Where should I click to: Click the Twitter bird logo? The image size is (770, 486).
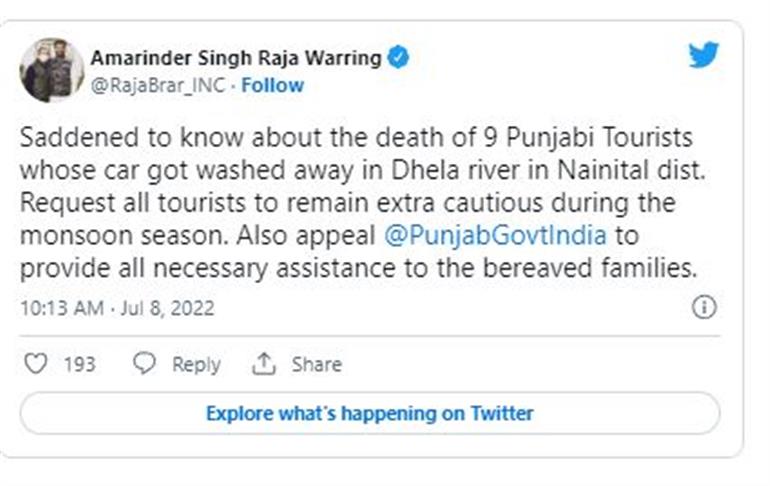coord(704,55)
